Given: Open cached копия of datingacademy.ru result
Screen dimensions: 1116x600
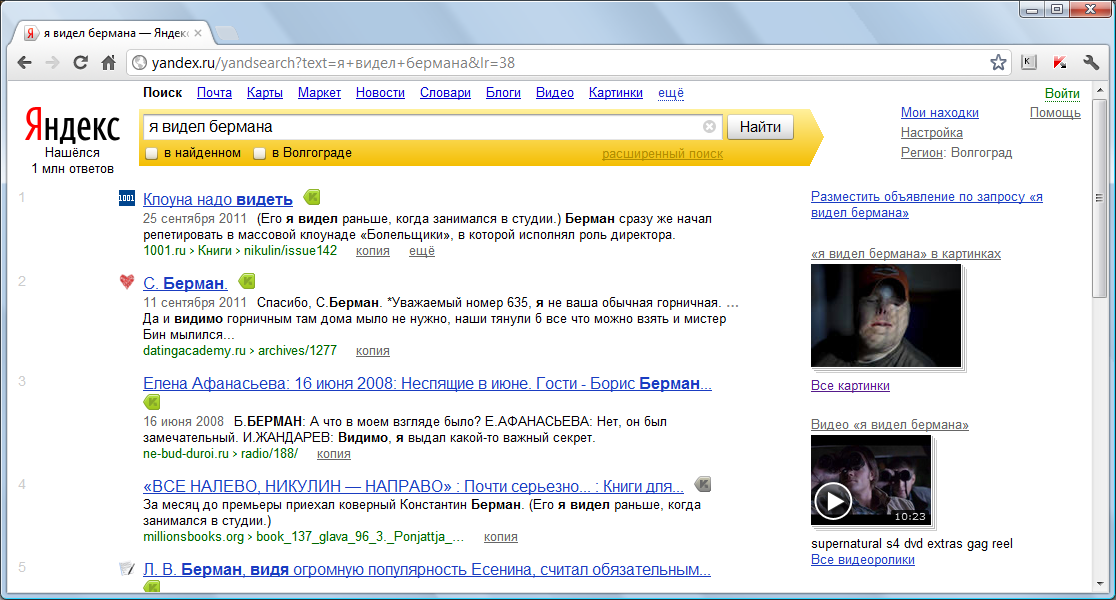Looking at the screenshot, I should pyautogui.click(x=373, y=351).
